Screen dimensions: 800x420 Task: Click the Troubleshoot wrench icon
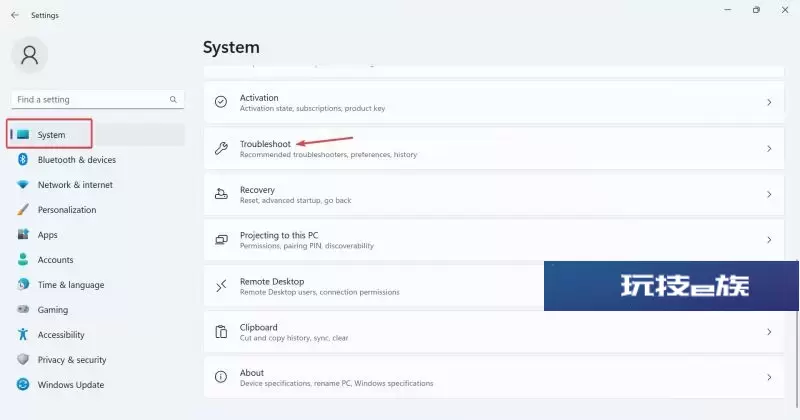coord(221,149)
